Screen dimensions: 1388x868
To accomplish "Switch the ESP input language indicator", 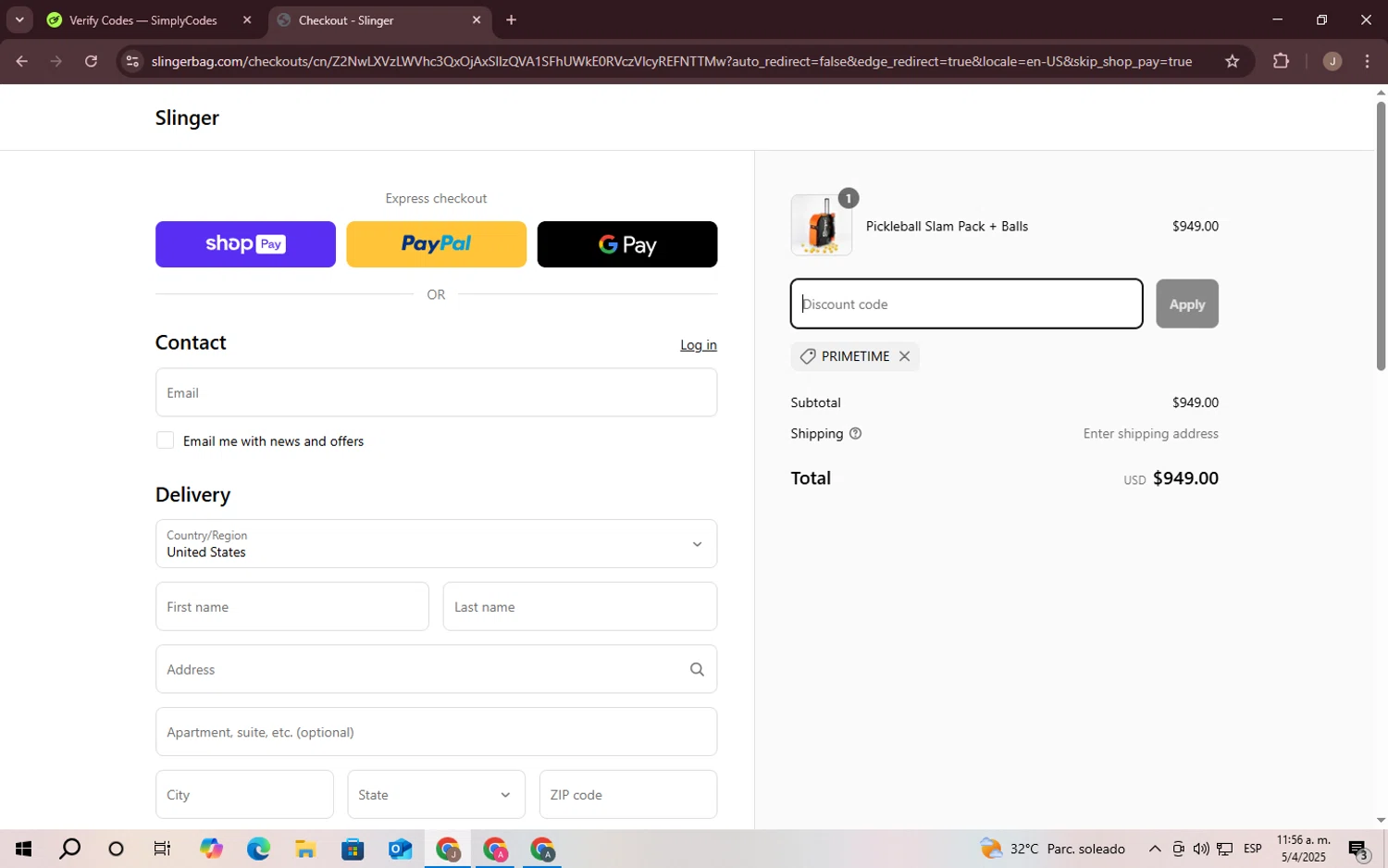I will click(1253, 849).
